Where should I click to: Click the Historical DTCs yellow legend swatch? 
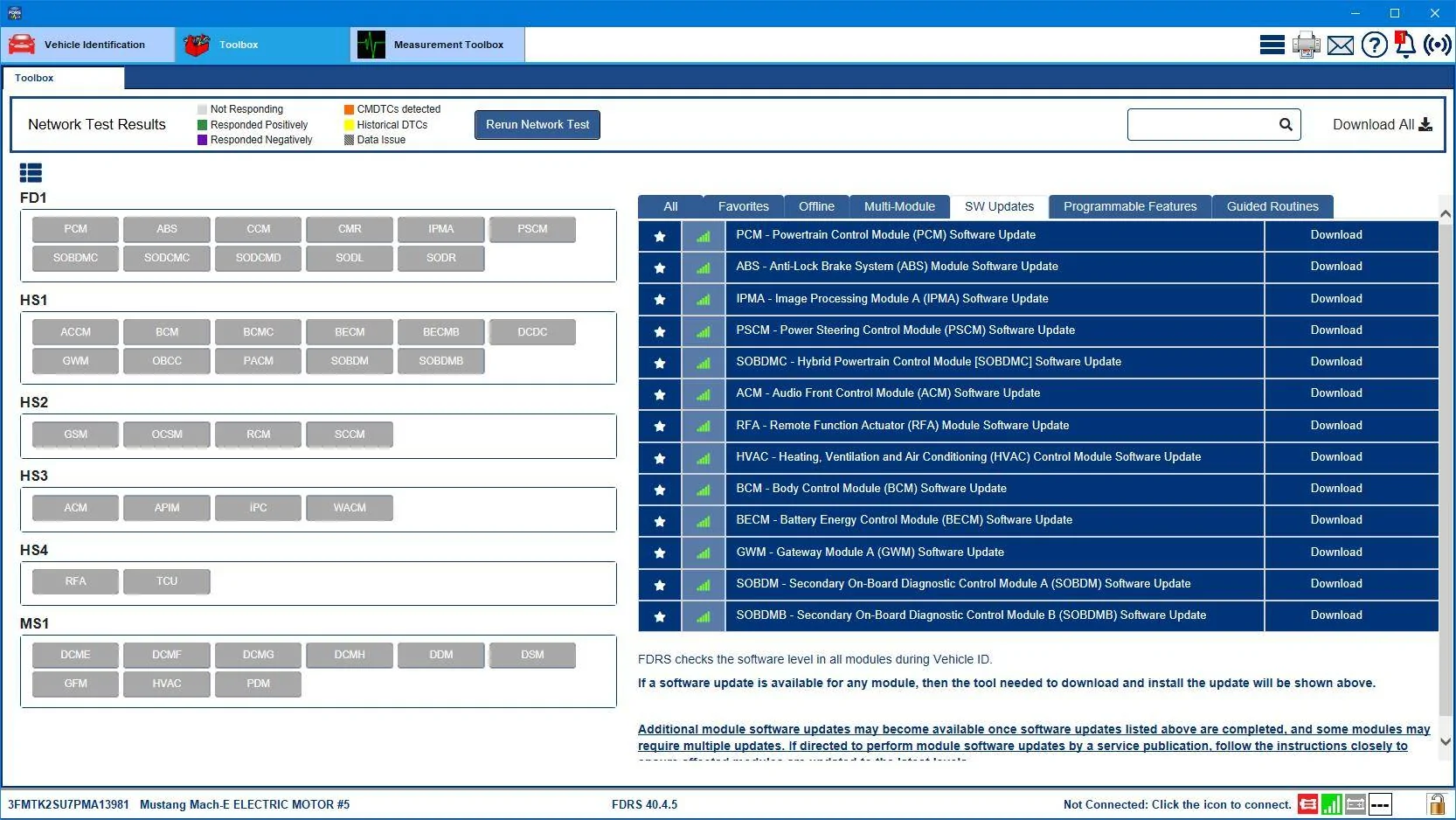coord(349,125)
